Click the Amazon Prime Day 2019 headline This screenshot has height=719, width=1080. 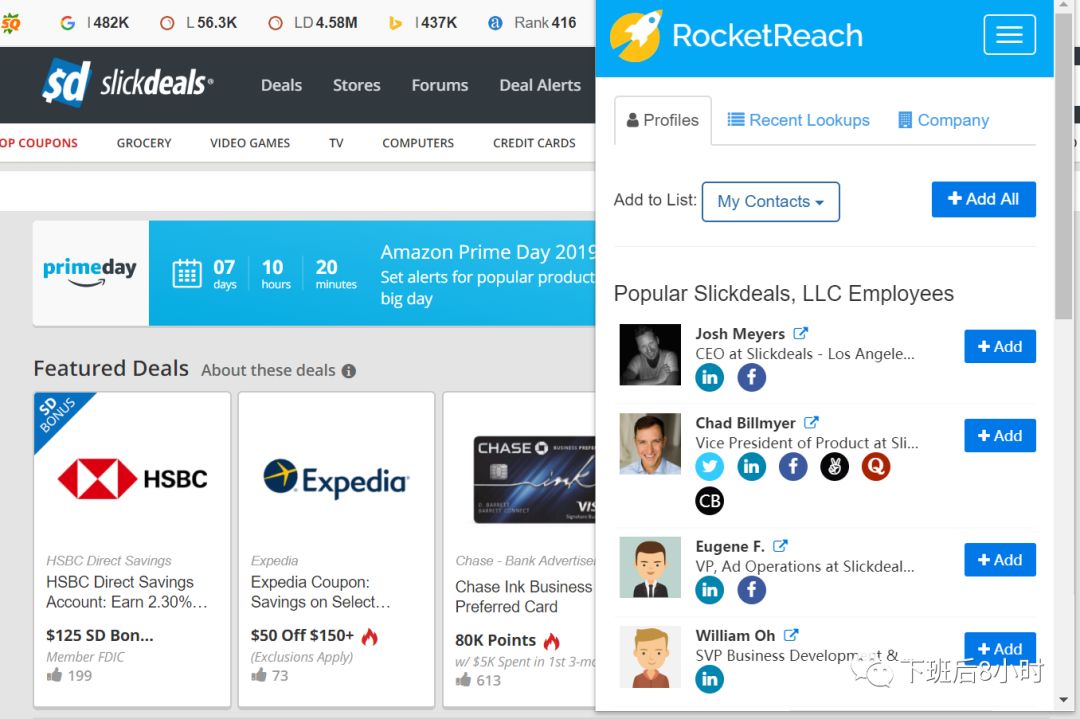click(x=488, y=252)
